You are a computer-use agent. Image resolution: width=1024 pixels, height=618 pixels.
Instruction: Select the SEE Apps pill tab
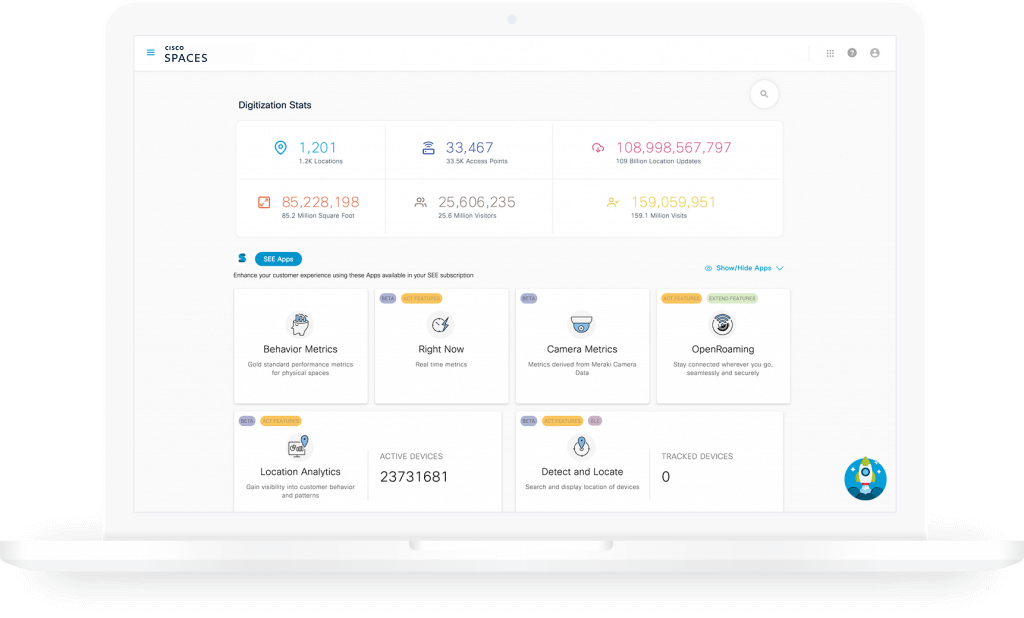(x=278, y=259)
